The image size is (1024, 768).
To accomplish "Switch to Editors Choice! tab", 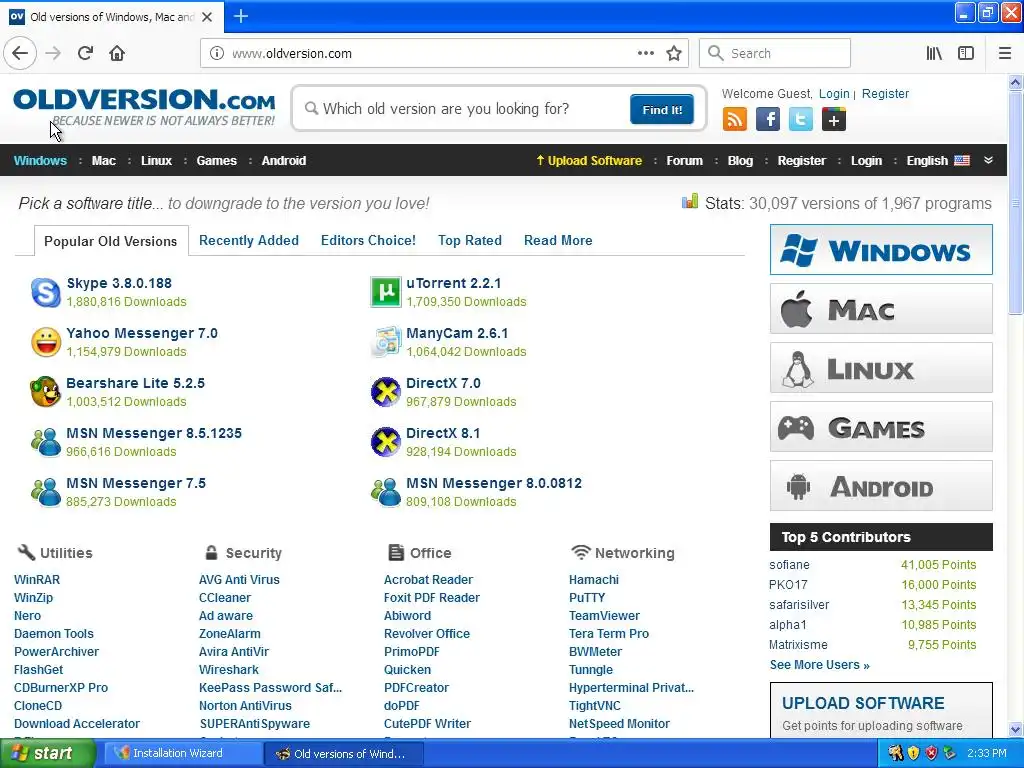I will pos(368,240).
